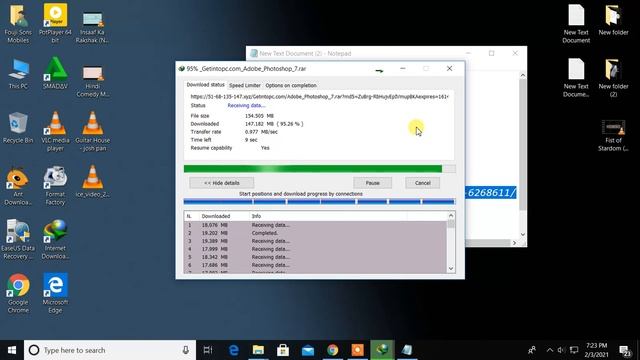
Task: Click the Receiving data... status text
Action: pos(246,105)
